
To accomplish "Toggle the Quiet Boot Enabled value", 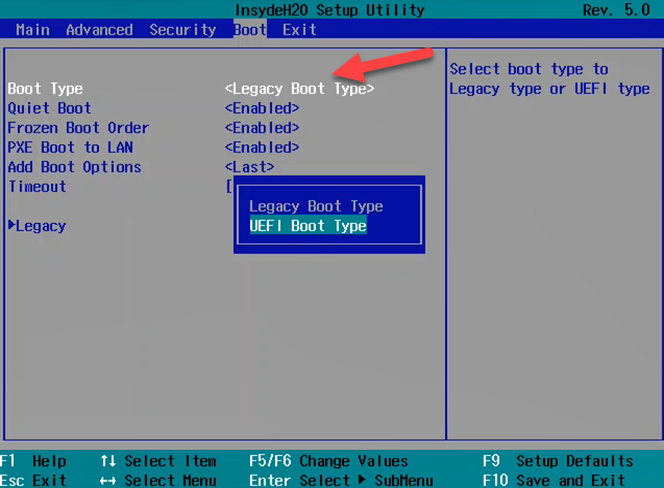I will pos(262,108).
